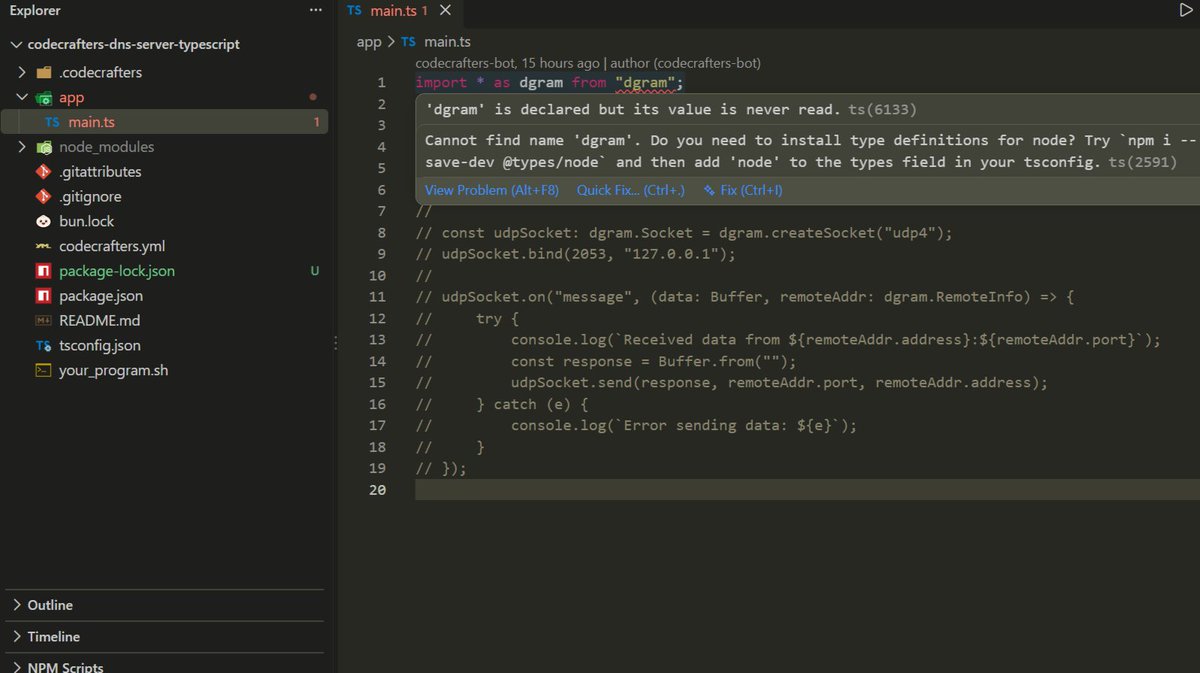Click the ts(2591) error code text
Image resolution: width=1200 pixels, height=673 pixels.
[1142, 161]
